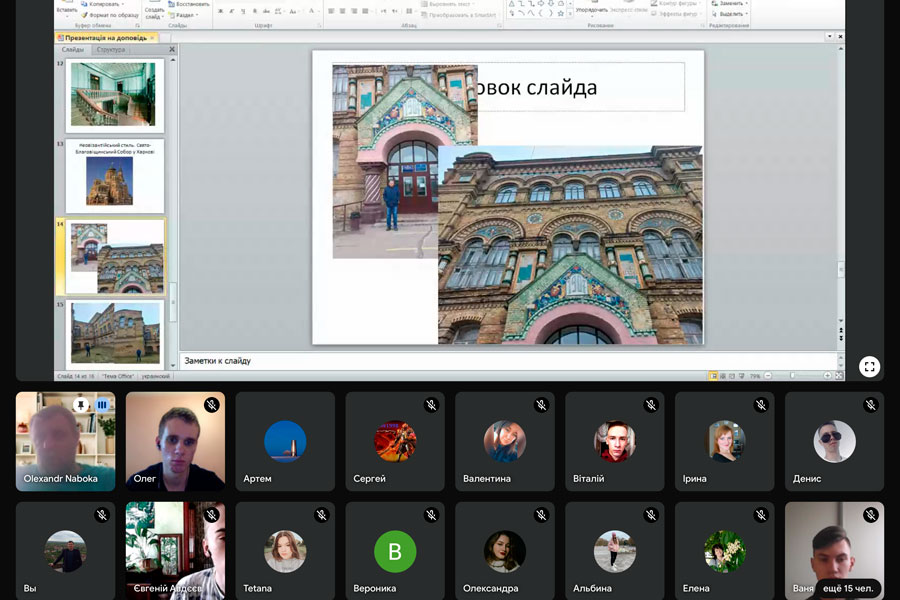
Task: Click the pin icon on Olexandr Naboka's tile
Action: 81,405
